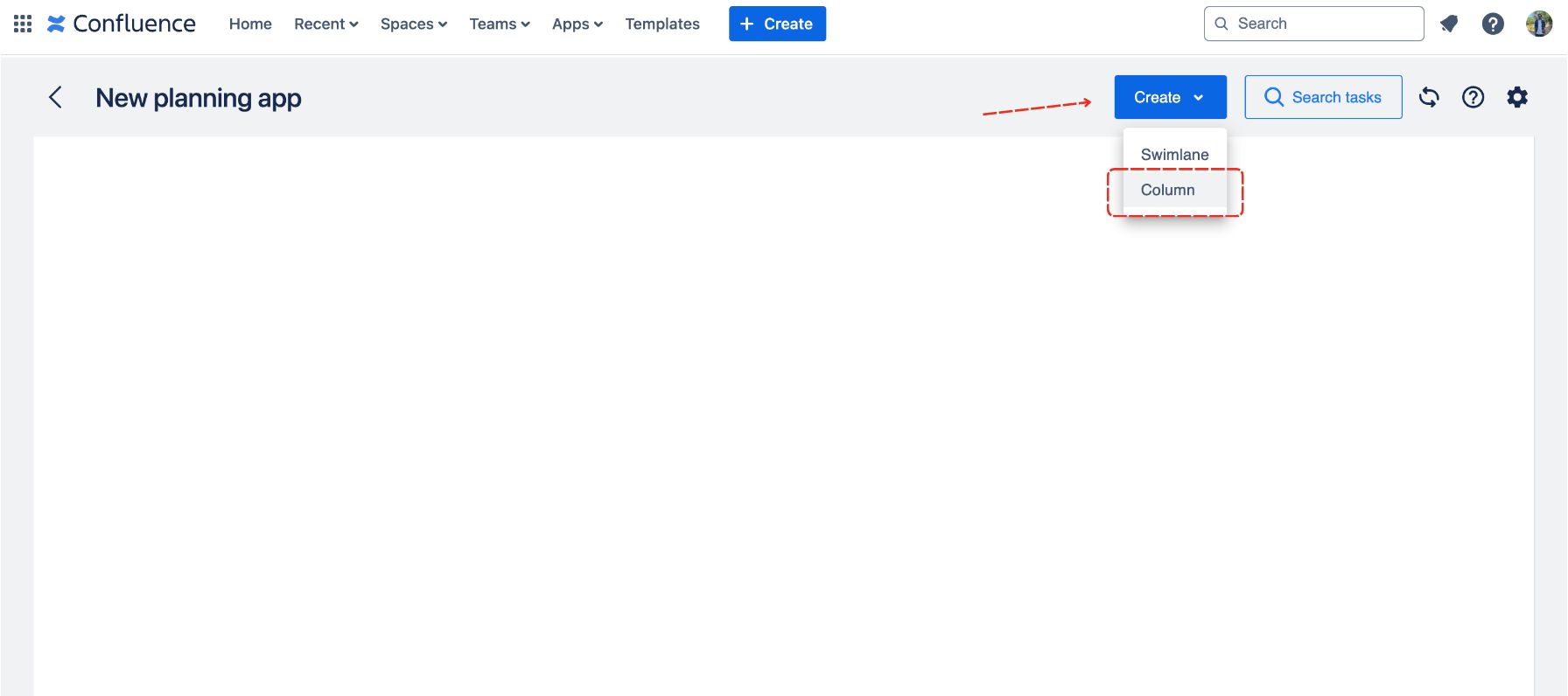
Task: Open the top navigation help icon
Action: pyautogui.click(x=1493, y=24)
